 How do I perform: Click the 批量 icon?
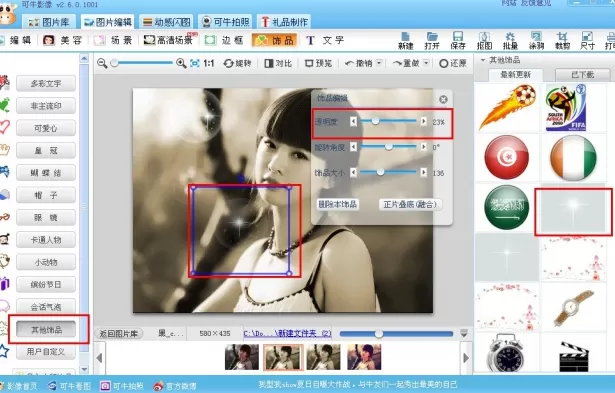[x=510, y=41]
